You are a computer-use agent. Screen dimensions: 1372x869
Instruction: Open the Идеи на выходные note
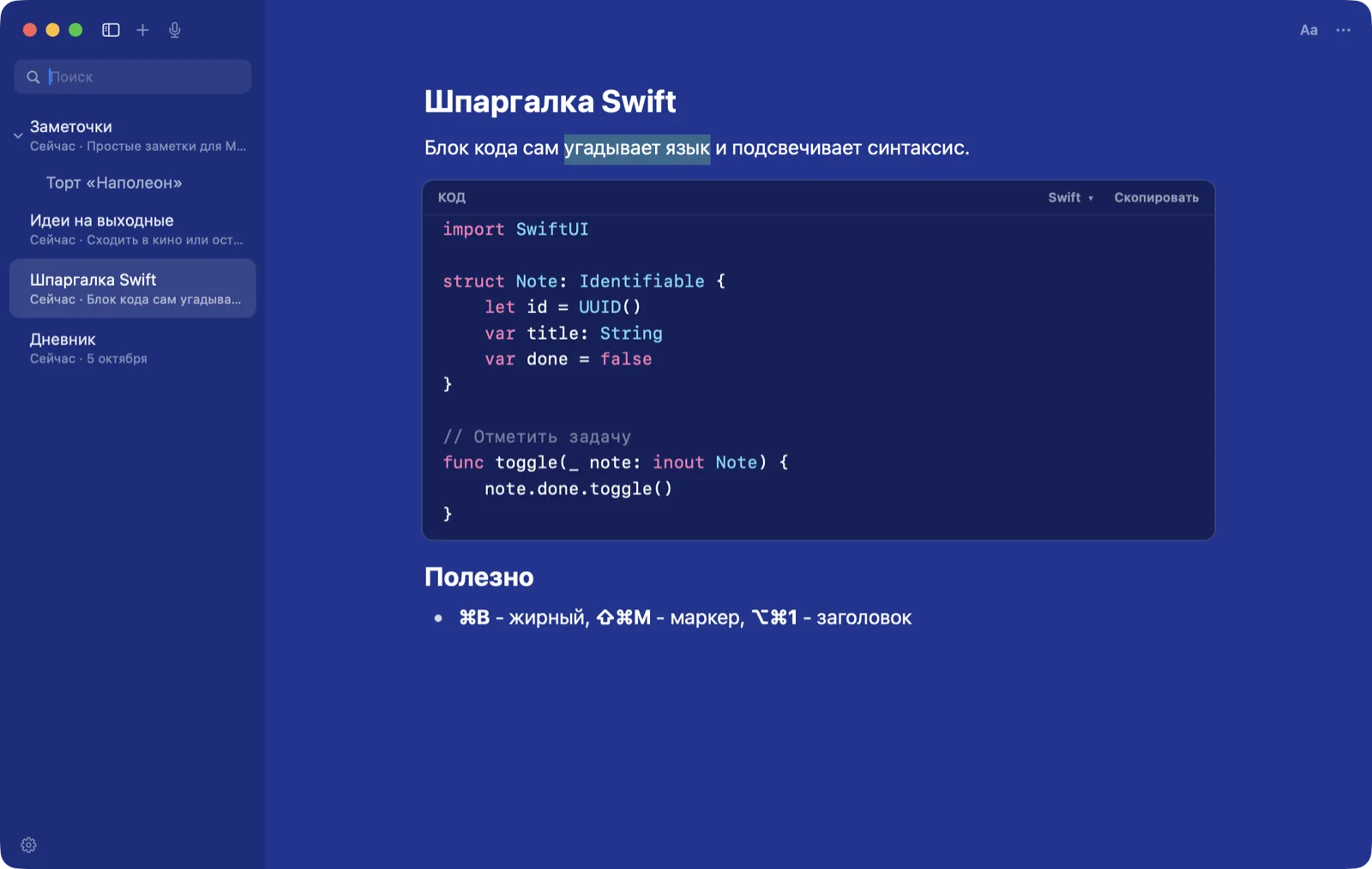coord(133,229)
